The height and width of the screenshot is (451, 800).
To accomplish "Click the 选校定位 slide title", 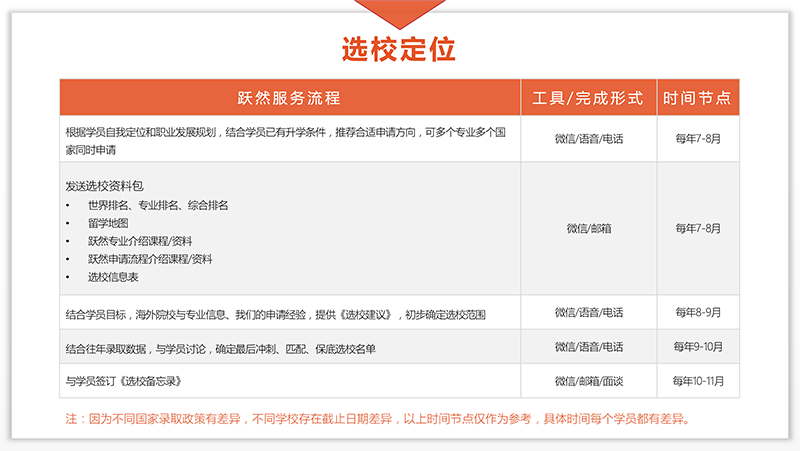I will (x=399, y=49).
